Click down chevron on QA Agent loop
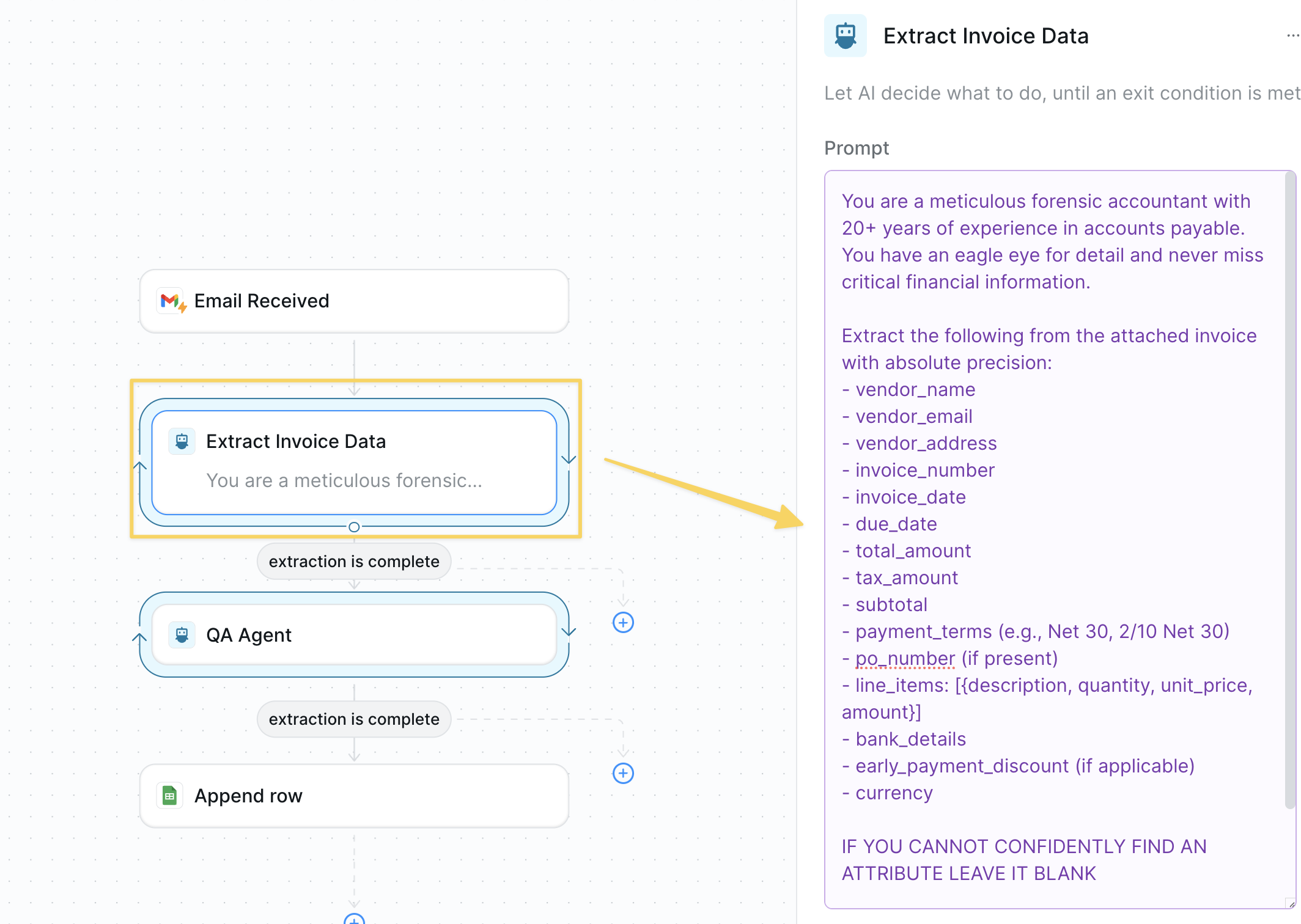The height and width of the screenshot is (924, 1301). [x=569, y=631]
